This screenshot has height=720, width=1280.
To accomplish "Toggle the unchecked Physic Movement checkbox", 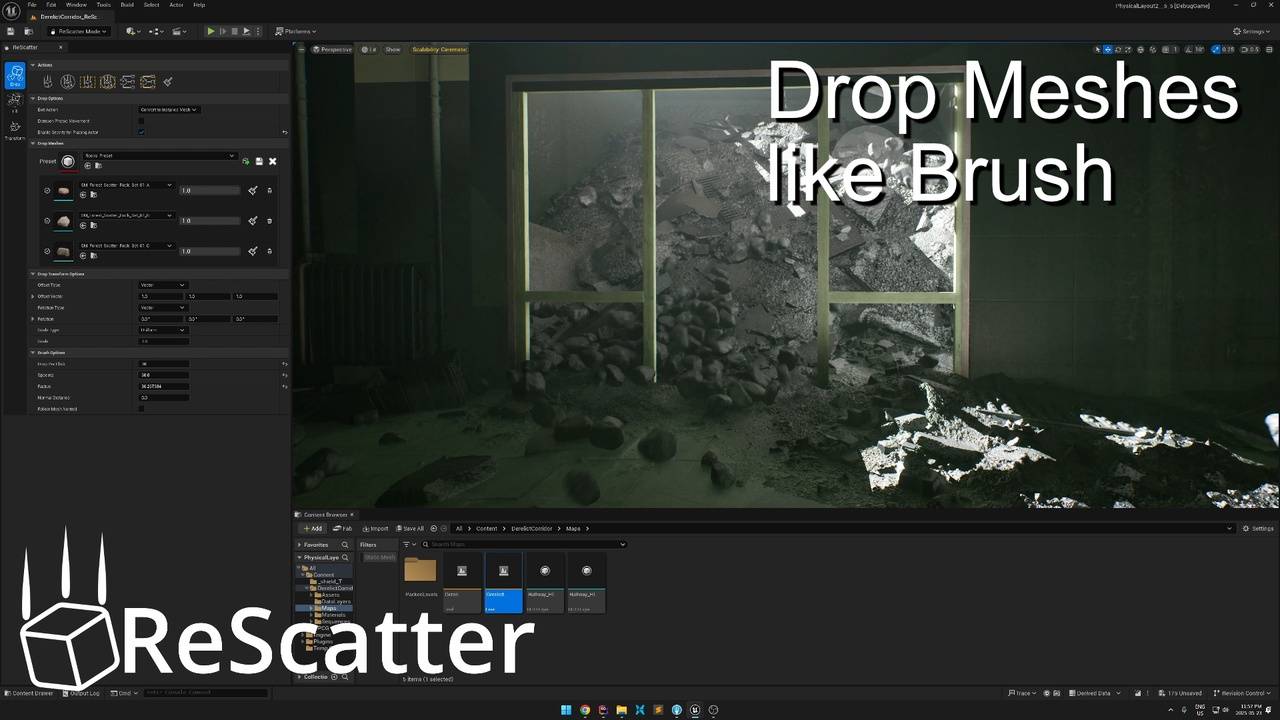I will coord(141,121).
